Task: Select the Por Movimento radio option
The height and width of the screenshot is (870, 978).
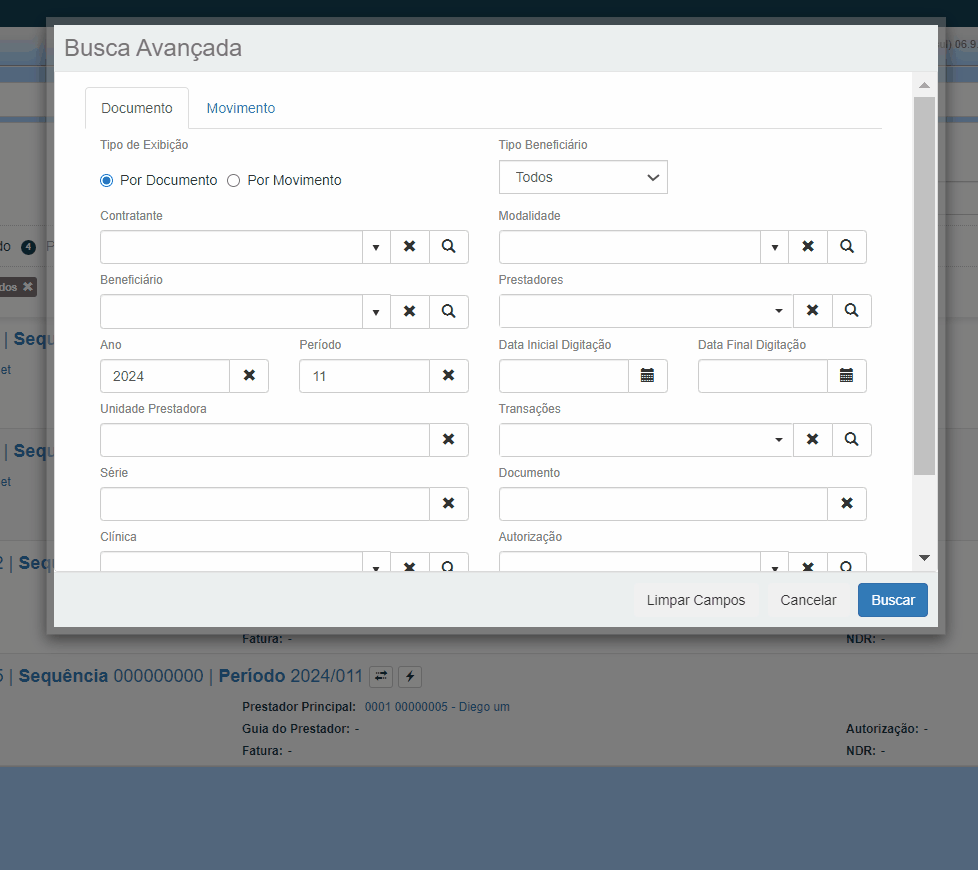Action: pos(234,181)
